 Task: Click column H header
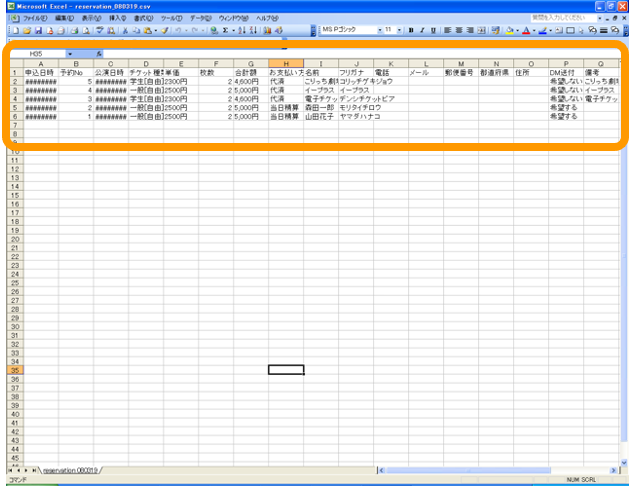point(285,63)
